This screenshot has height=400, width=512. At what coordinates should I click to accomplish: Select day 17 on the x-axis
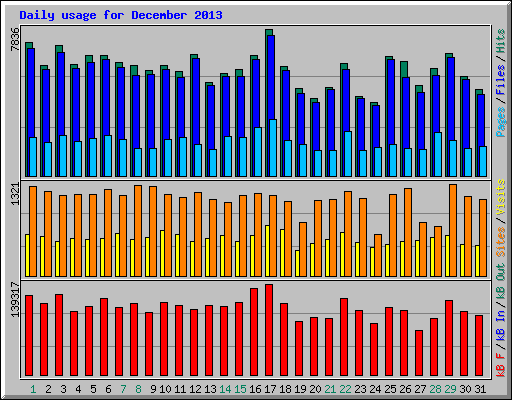[270, 389]
